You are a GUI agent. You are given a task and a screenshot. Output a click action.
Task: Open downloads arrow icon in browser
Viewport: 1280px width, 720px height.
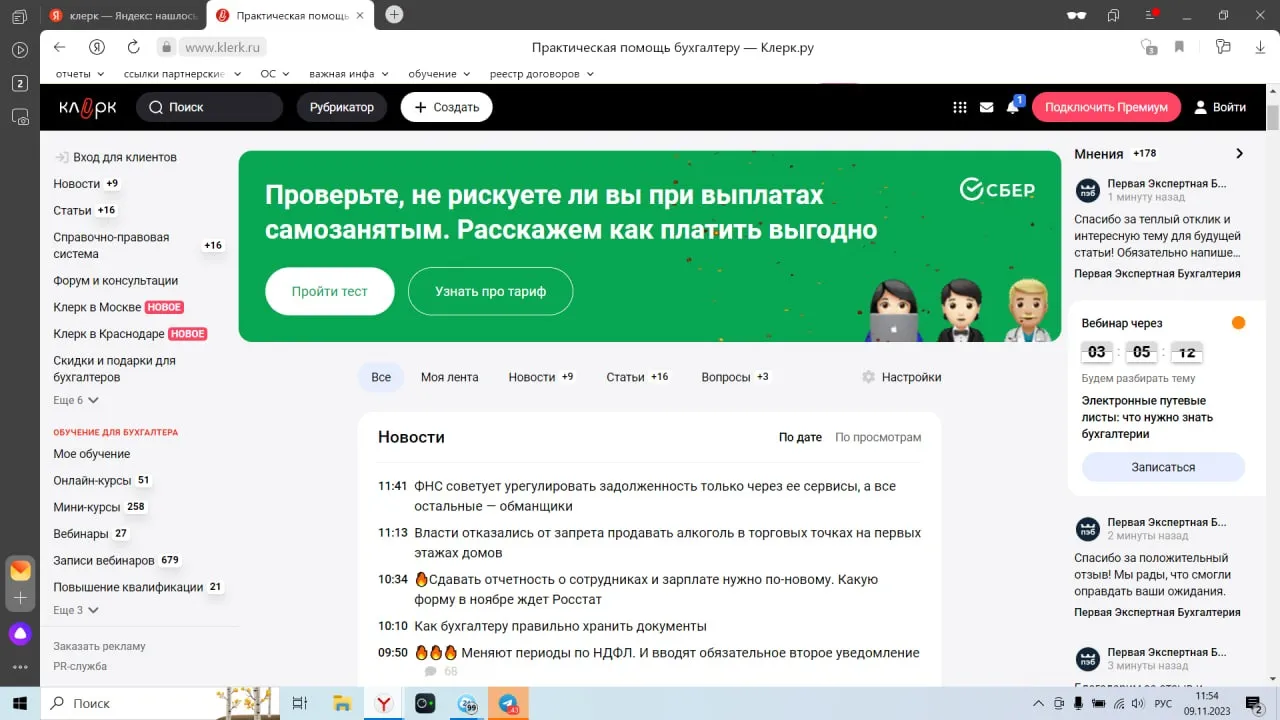[x=1259, y=47]
